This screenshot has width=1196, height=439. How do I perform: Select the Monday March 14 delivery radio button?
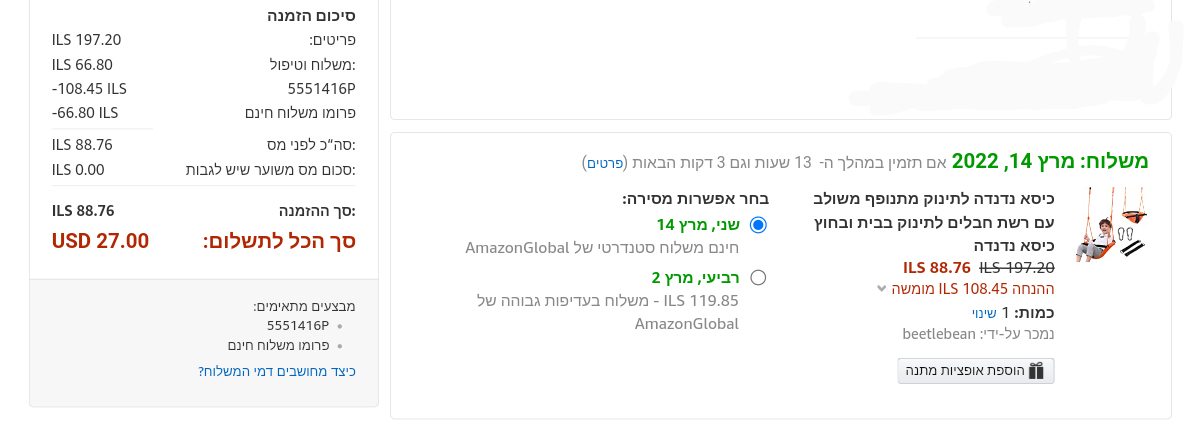point(758,225)
